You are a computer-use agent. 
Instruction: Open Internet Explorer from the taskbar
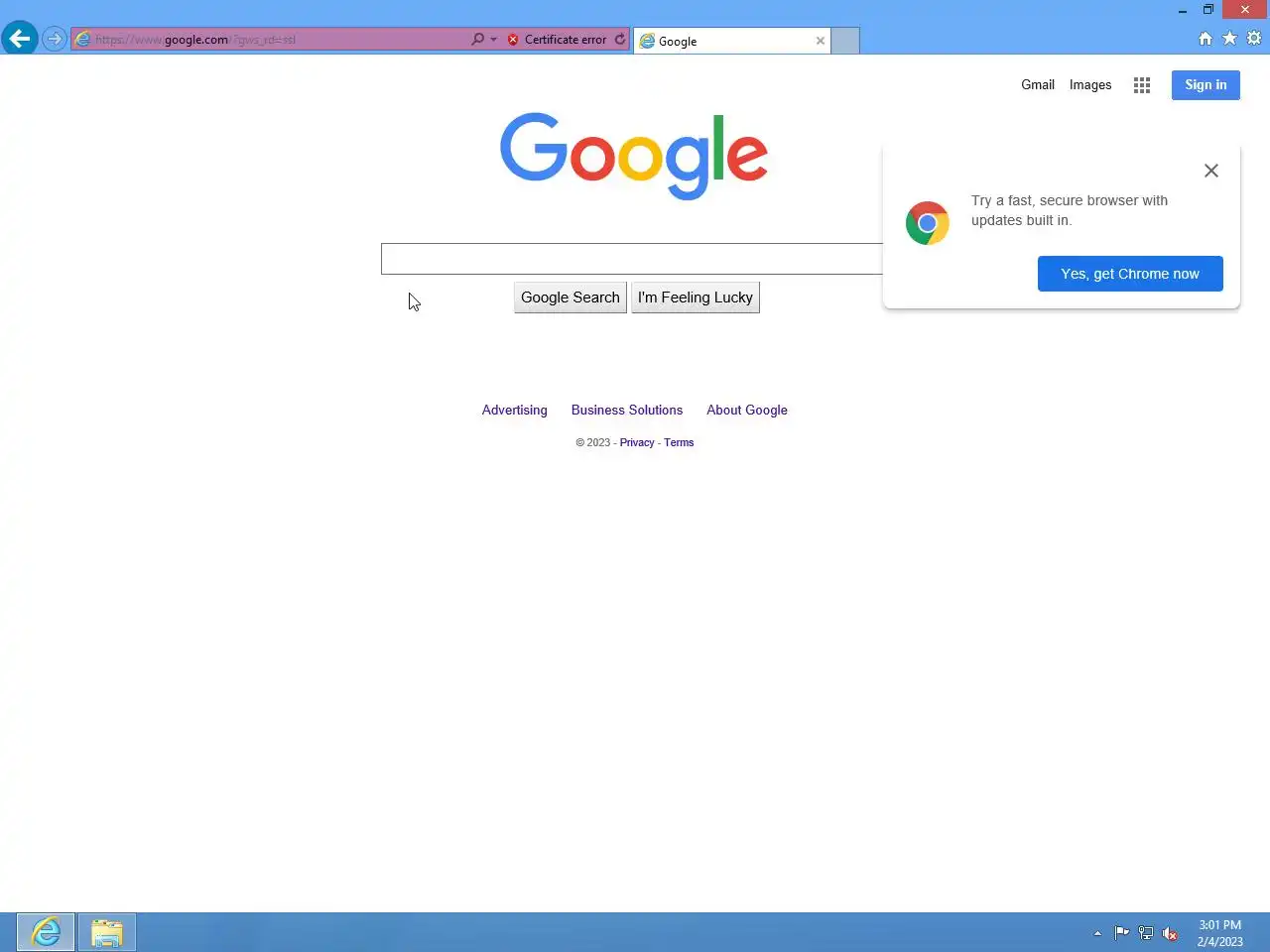click(x=46, y=932)
